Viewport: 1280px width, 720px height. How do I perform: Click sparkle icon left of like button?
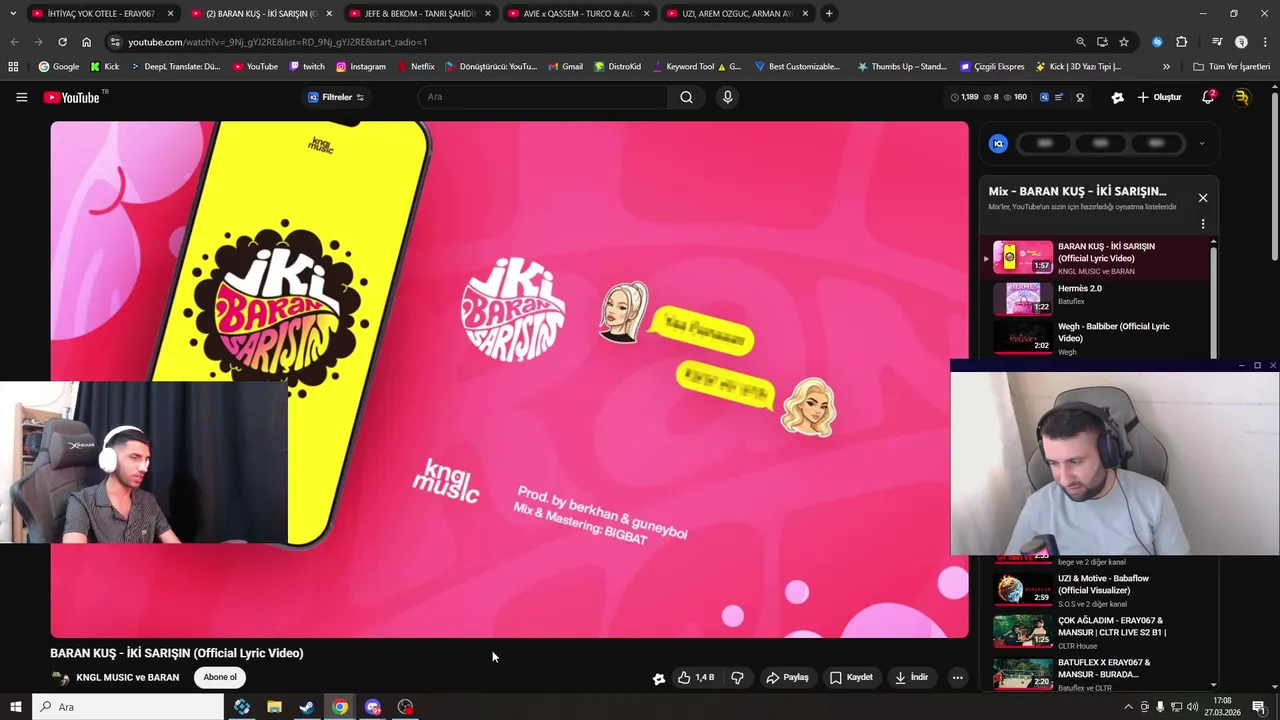659,678
